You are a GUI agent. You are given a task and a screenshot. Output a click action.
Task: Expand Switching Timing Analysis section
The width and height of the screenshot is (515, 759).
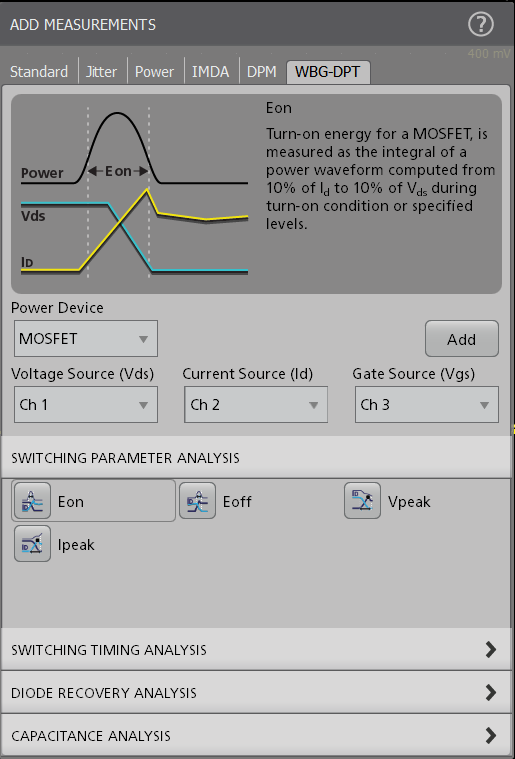256,649
